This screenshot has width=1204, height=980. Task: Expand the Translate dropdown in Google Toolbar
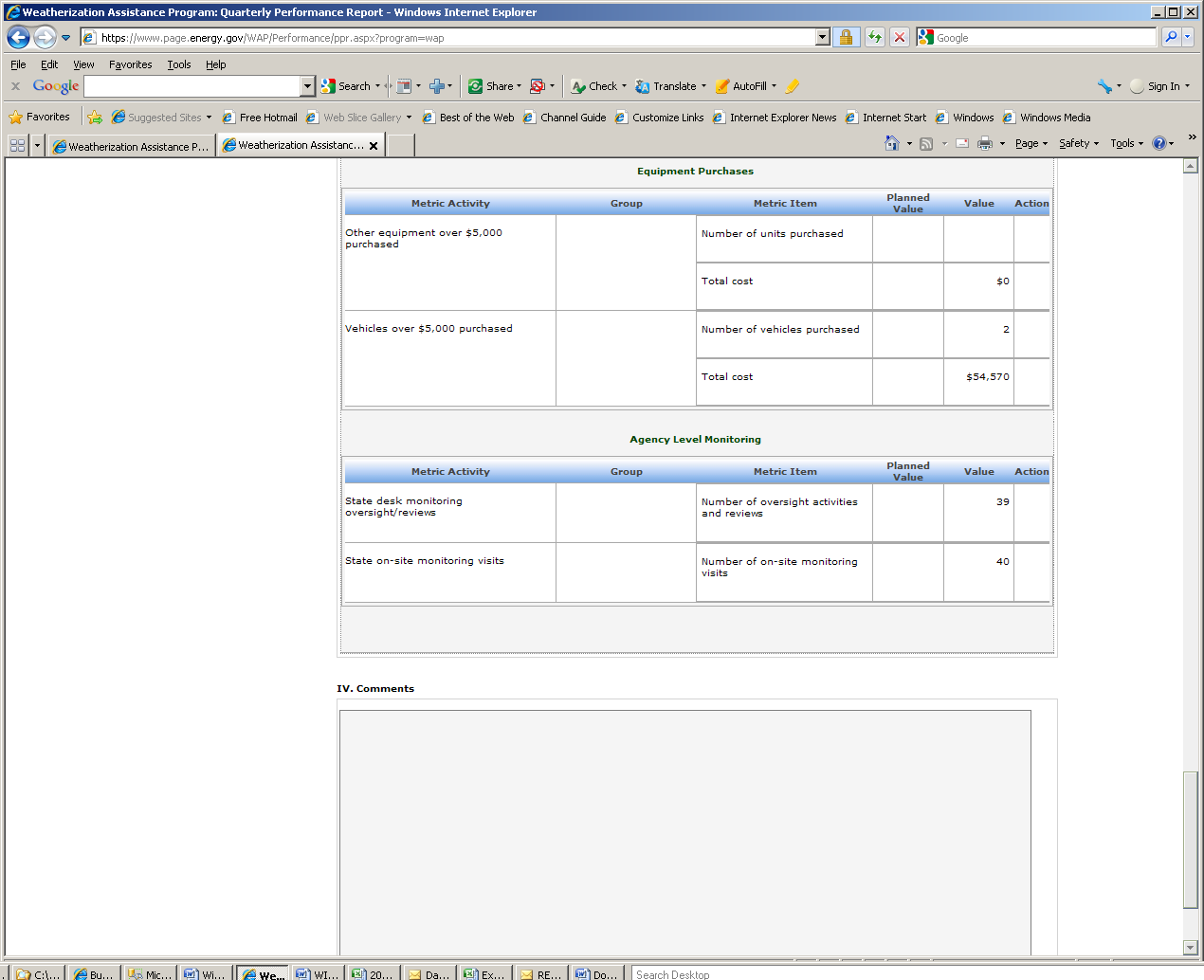pyautogui.click(x=703, y=86)
